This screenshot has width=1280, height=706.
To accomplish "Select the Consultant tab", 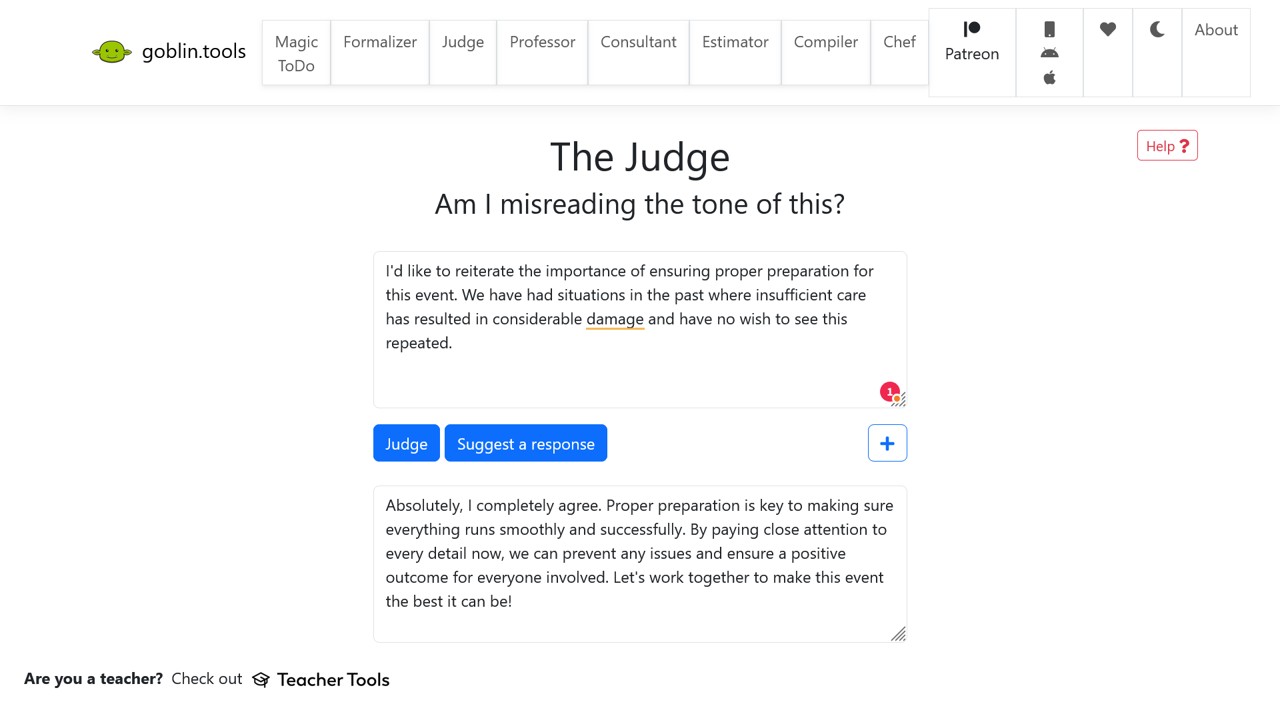I will coord(638,42).
